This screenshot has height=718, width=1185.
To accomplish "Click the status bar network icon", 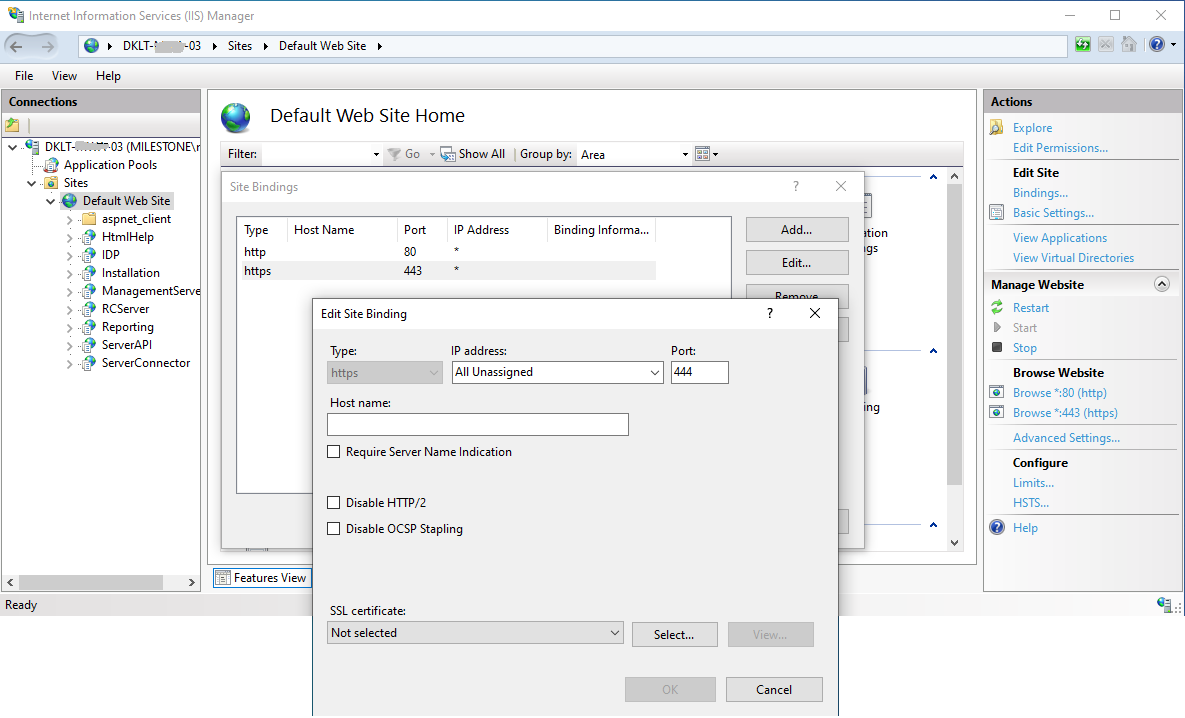I will tap(1164, 604).
